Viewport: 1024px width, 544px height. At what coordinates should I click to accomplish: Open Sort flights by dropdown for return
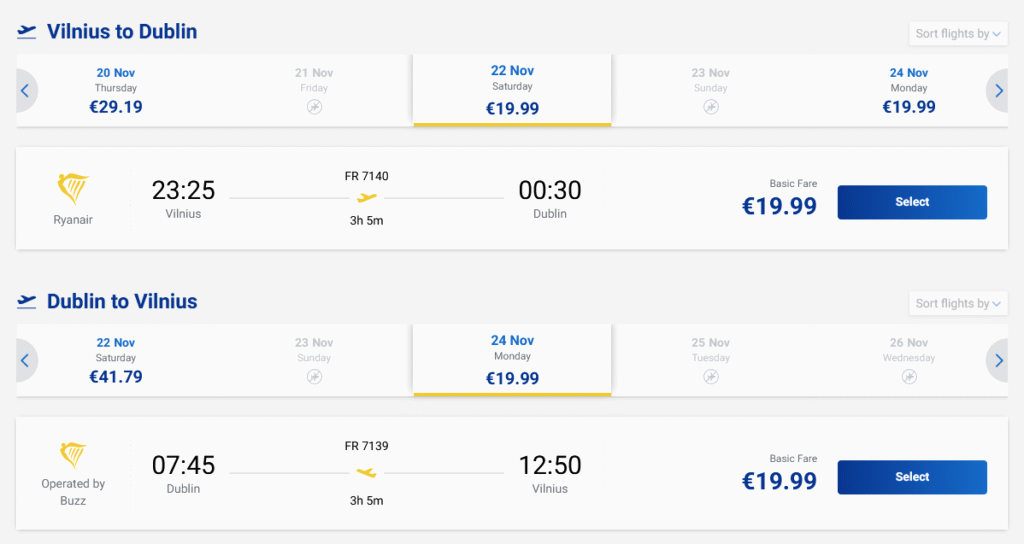point(958,304)
